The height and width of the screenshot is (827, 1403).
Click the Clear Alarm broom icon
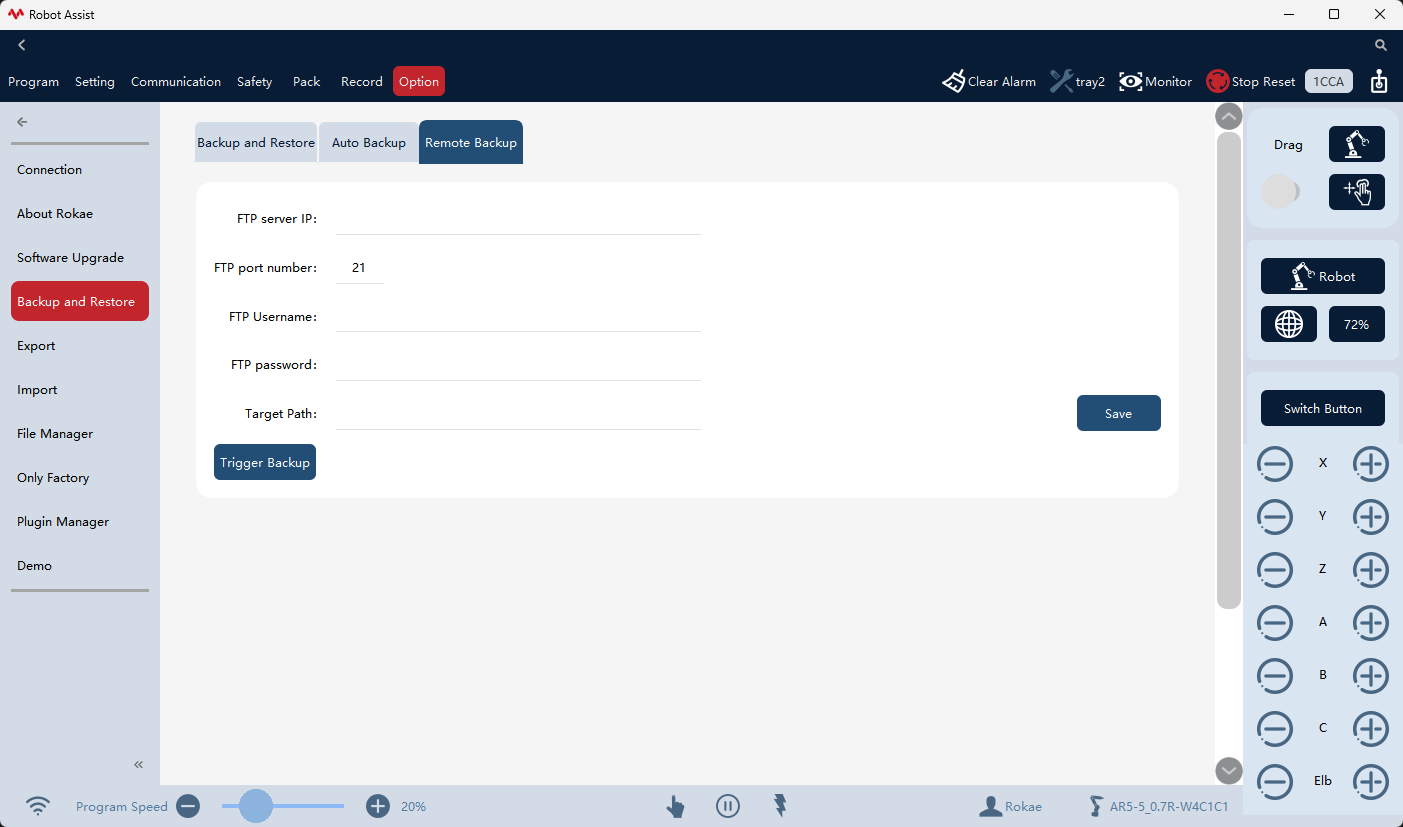click(953, 81)
